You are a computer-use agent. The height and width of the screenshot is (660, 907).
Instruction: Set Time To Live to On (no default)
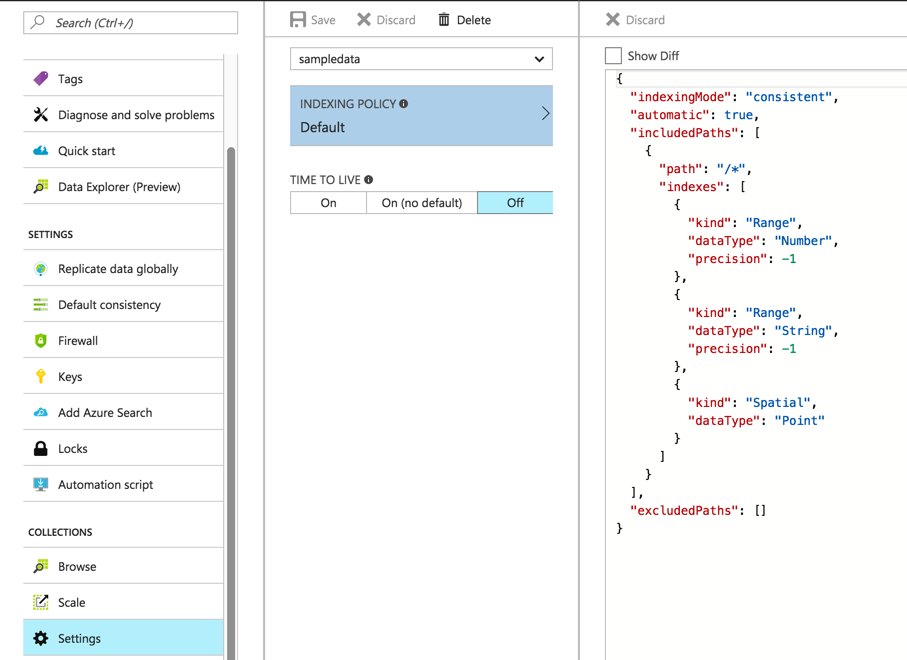(x=422, y=202)
